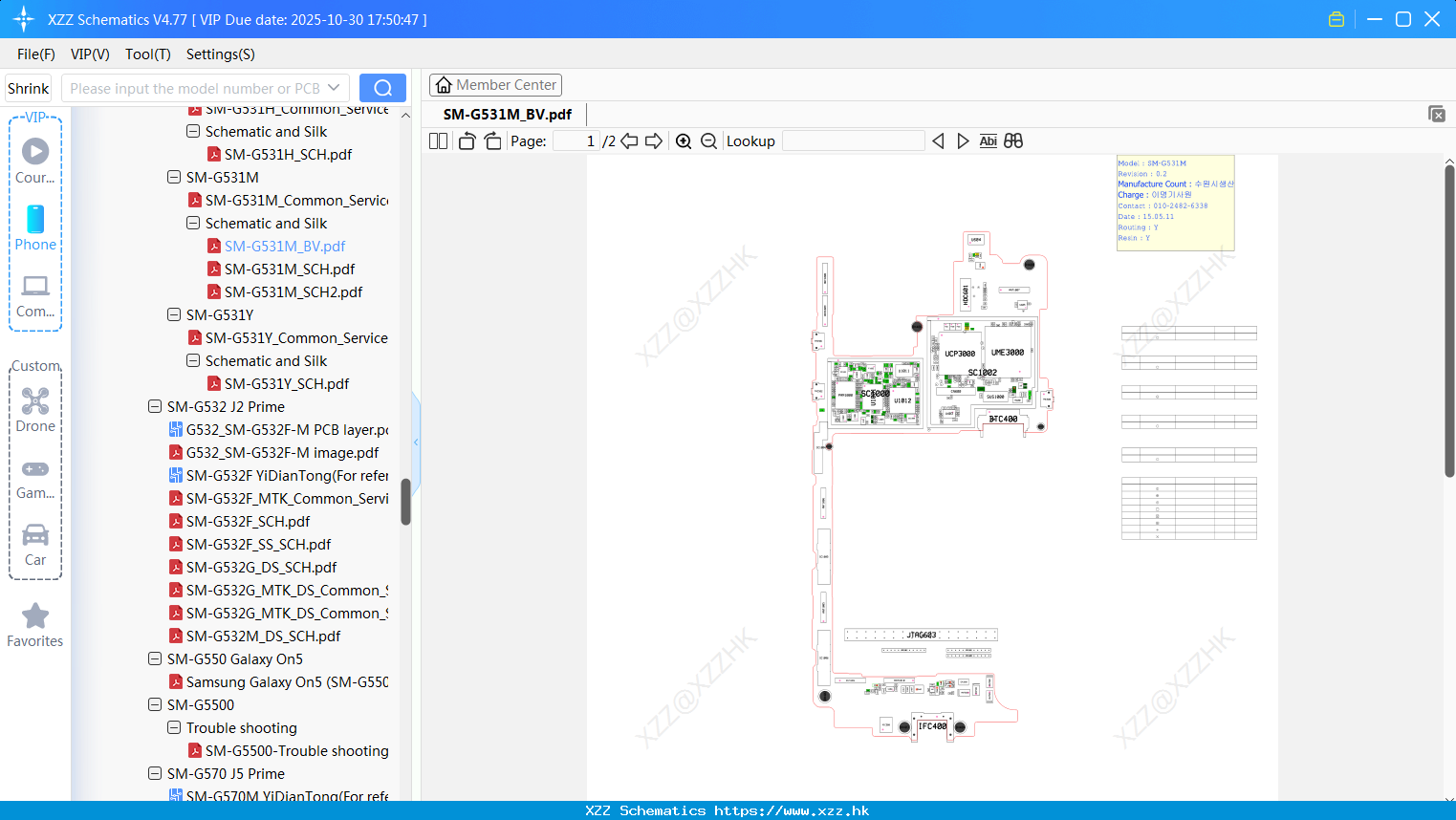Collapse the SM-G5500 node
Image resolution: width=1456 pixels, height=820 pixels.
coord(155,704)
